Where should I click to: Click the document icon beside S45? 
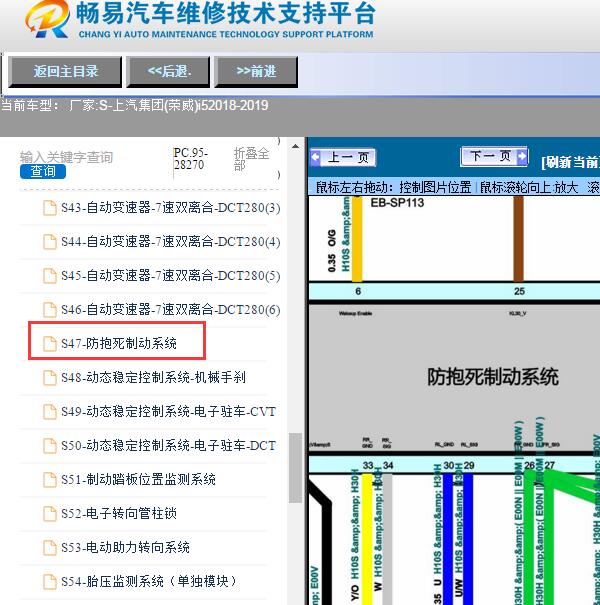tap(49, 276)
